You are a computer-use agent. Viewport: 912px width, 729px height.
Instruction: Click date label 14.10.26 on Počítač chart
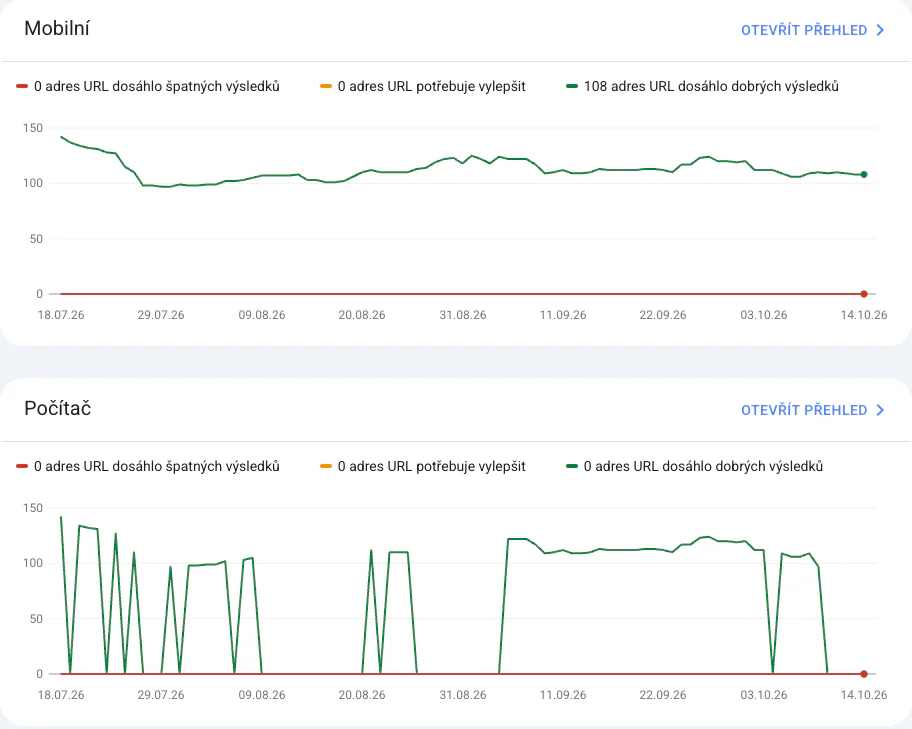click(x=864, y=695)
